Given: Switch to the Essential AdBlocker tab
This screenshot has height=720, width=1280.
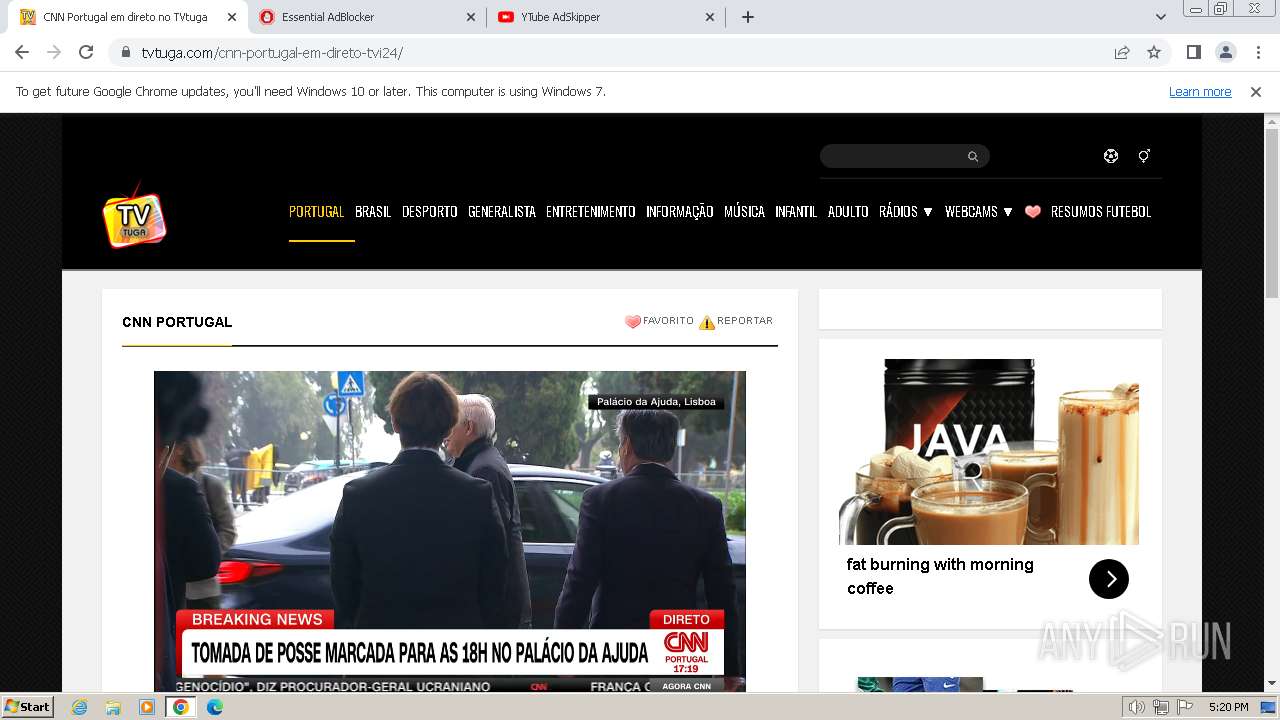Looking at the screenshot, I should click(367, 17).
